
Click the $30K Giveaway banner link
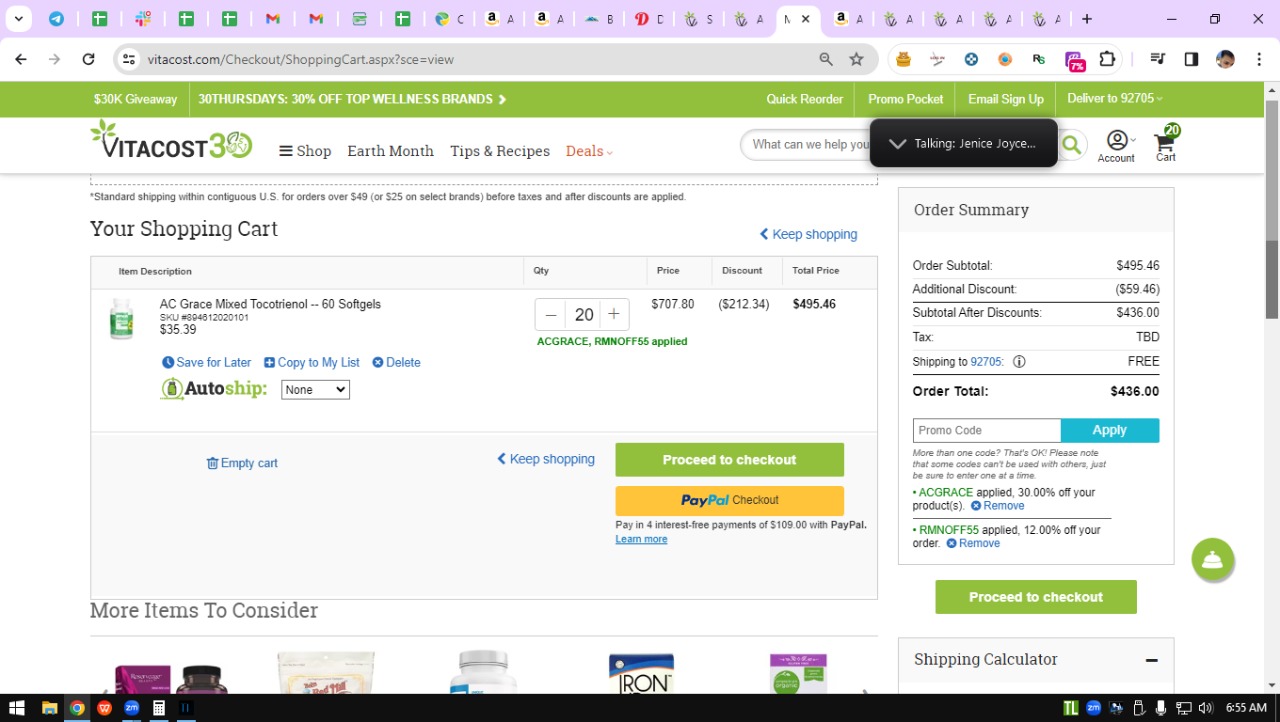(x=135, y=99)
